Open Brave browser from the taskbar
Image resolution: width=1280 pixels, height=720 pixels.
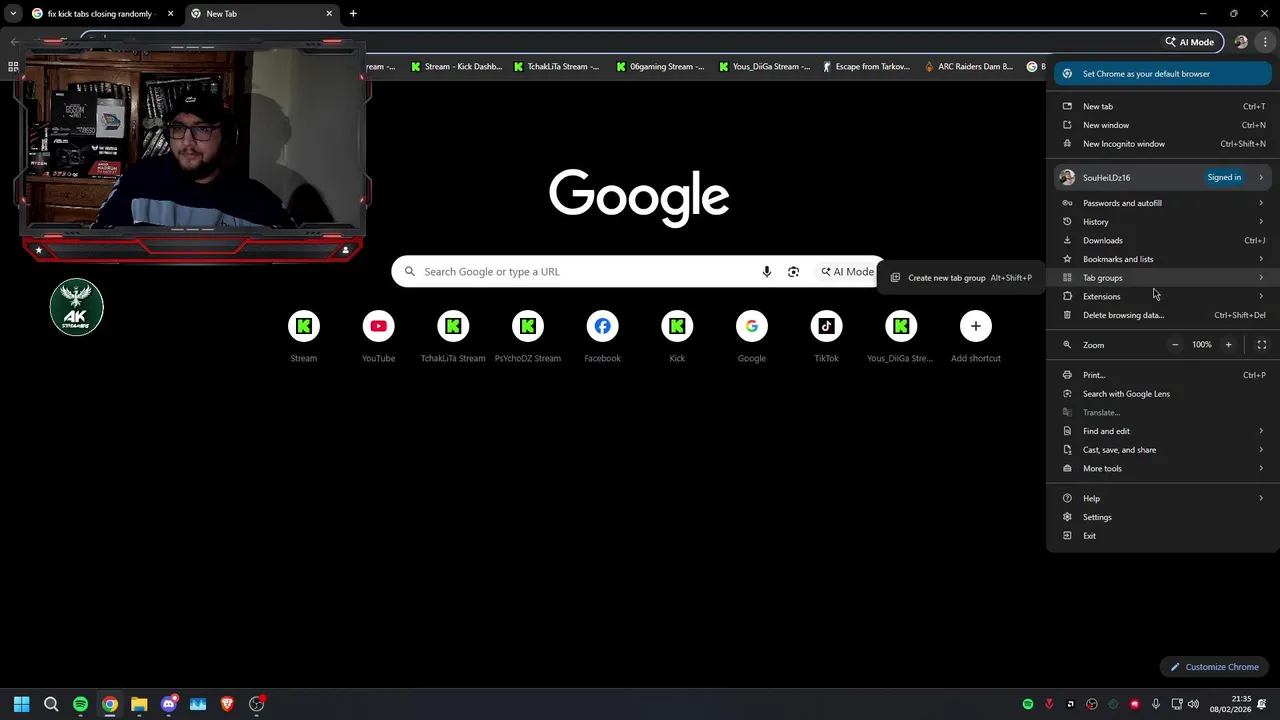click(x=227, y=704)
